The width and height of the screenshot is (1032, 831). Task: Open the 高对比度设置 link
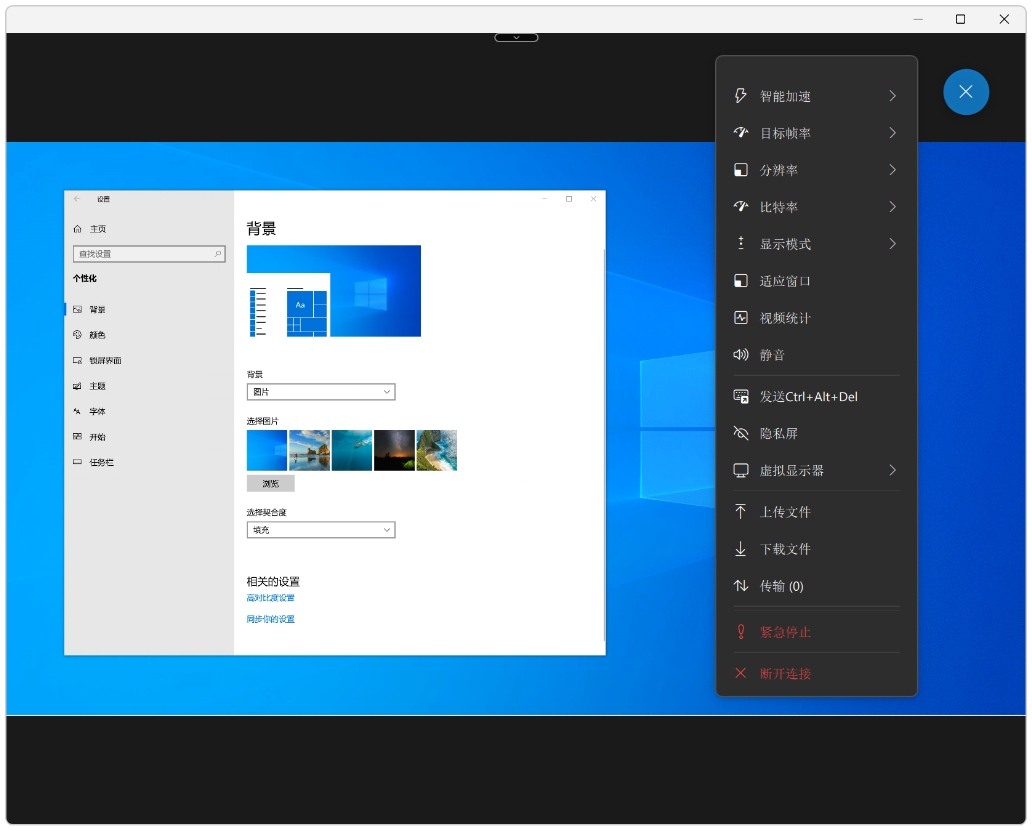(x=271, y=597)
